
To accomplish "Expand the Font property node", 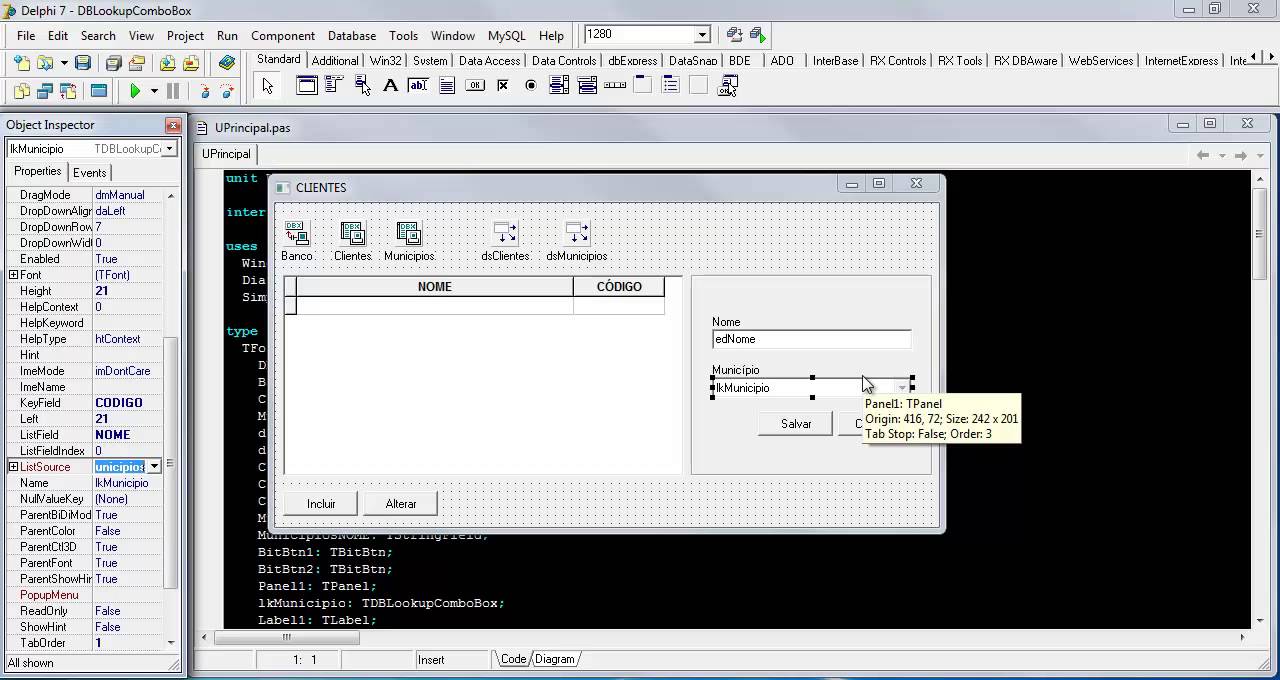I will [x=13, y=275].
